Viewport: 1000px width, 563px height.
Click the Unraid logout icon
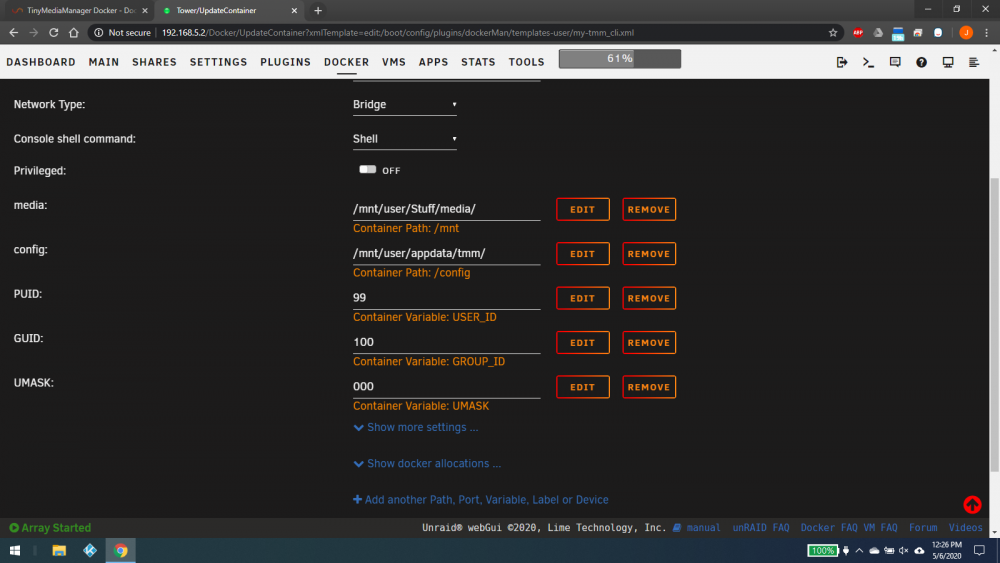coord(842,62)
